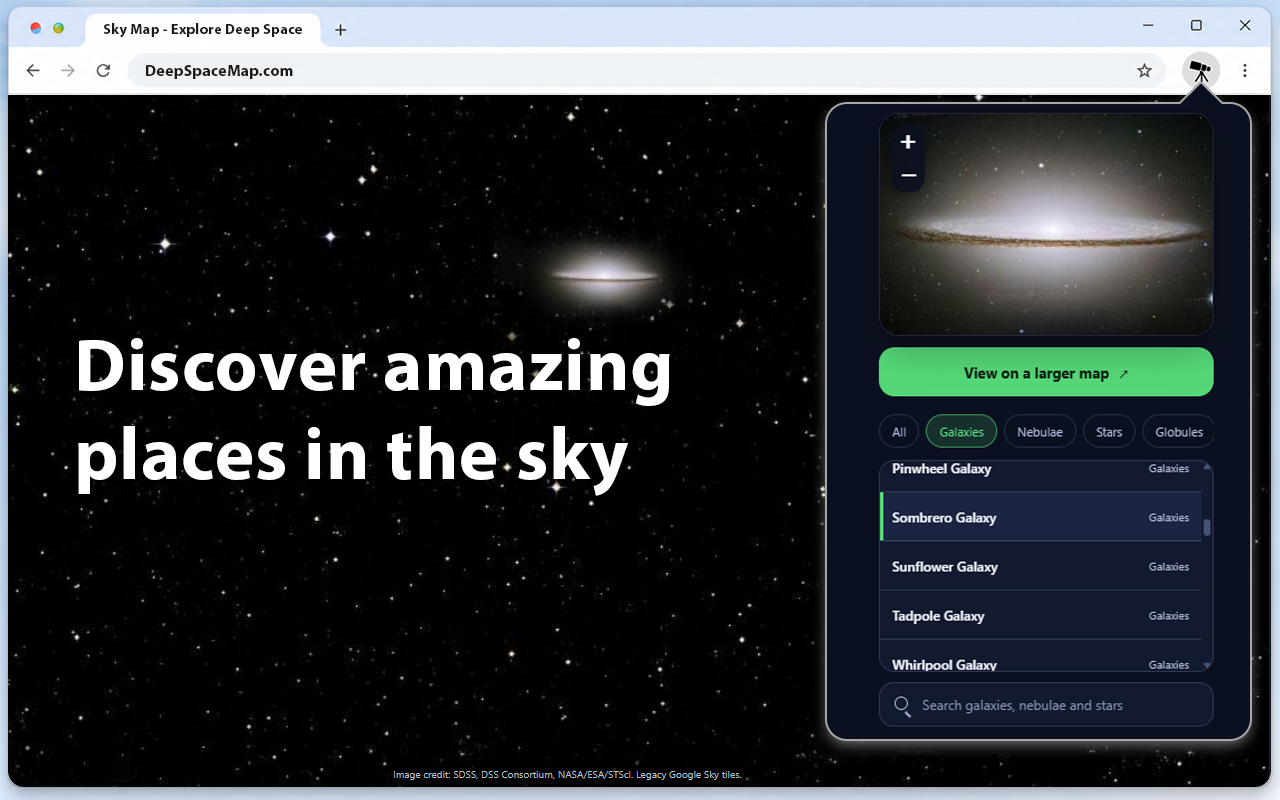Open a new tab with the plus icon
Image resolution: width=1280 pixels, height=800 pixels.
pos(340,30)
